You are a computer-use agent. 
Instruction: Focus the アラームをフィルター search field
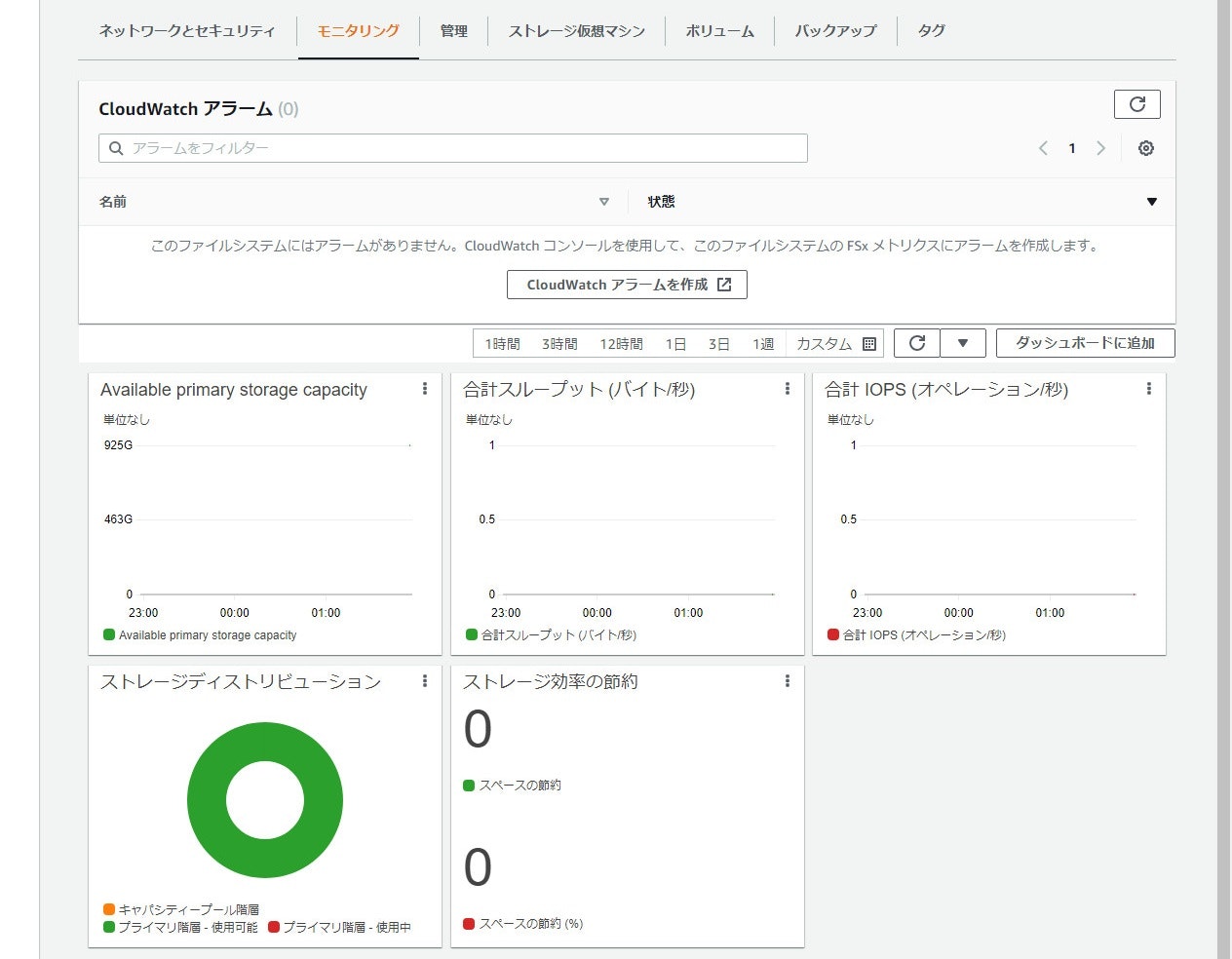(453, 148)
